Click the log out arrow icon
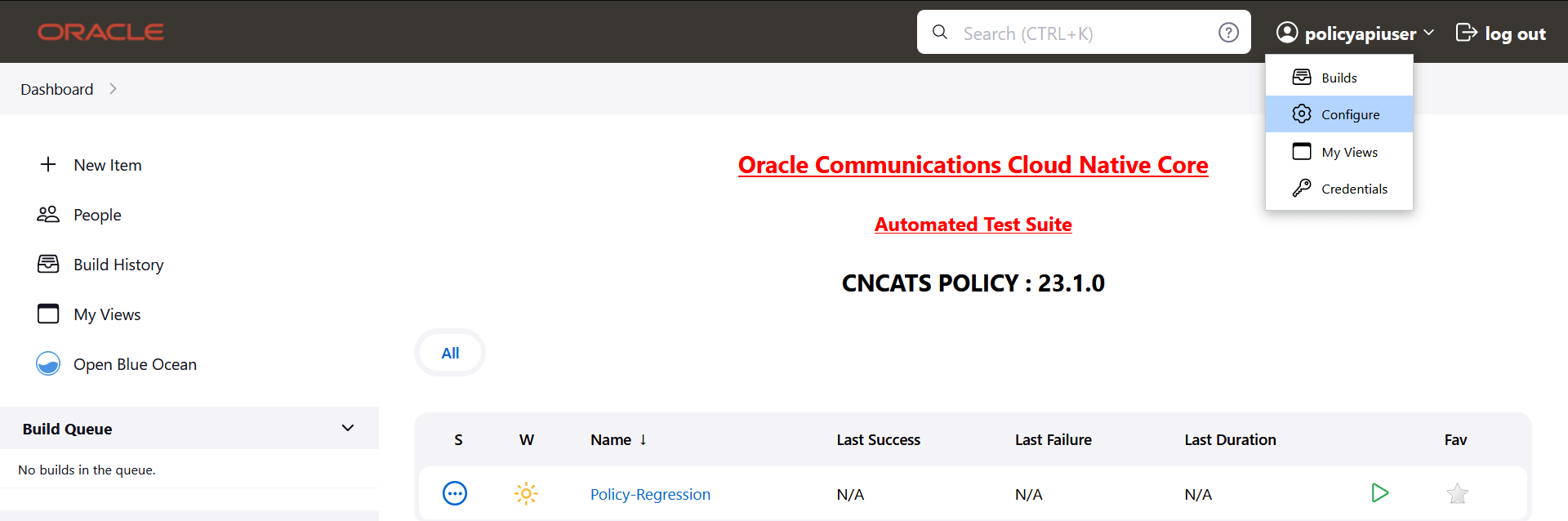Image resolution: width=1568 pixels, height=521 pixels. (1467, 32)
